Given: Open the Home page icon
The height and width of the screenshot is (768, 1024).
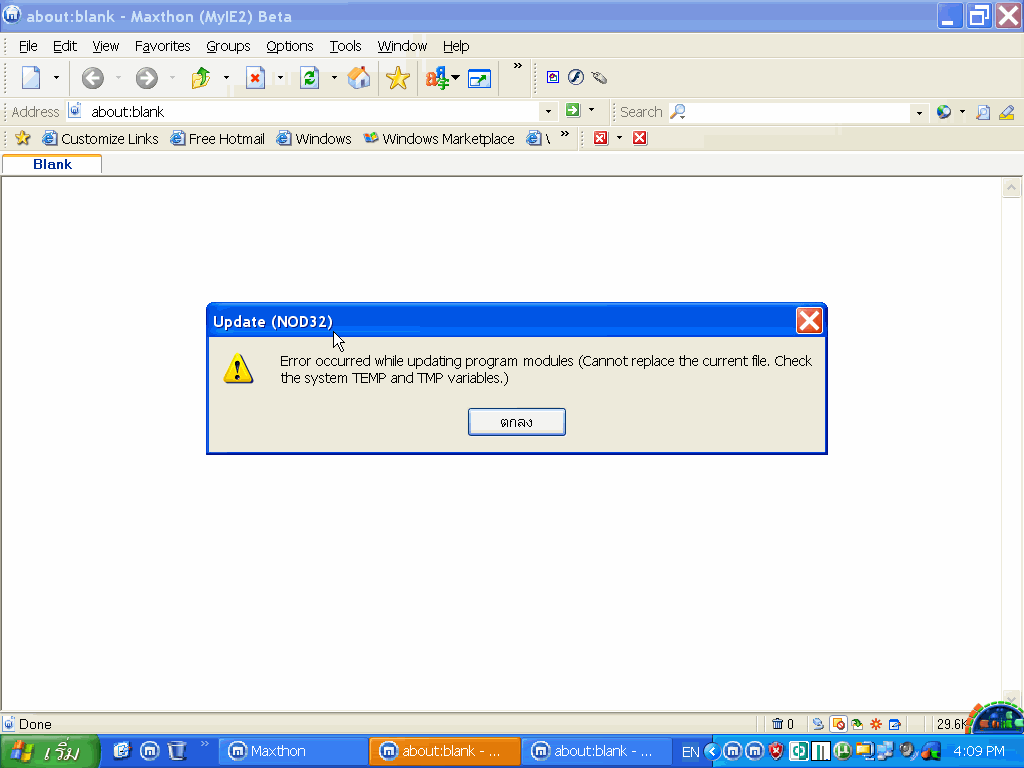Looking at the screenshot, I should 359,78.
